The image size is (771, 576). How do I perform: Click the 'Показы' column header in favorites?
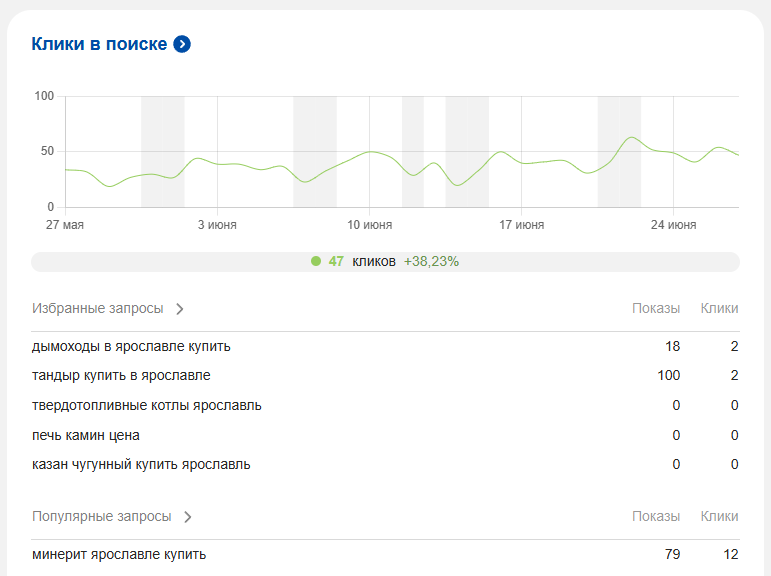[x=656, y=308]
